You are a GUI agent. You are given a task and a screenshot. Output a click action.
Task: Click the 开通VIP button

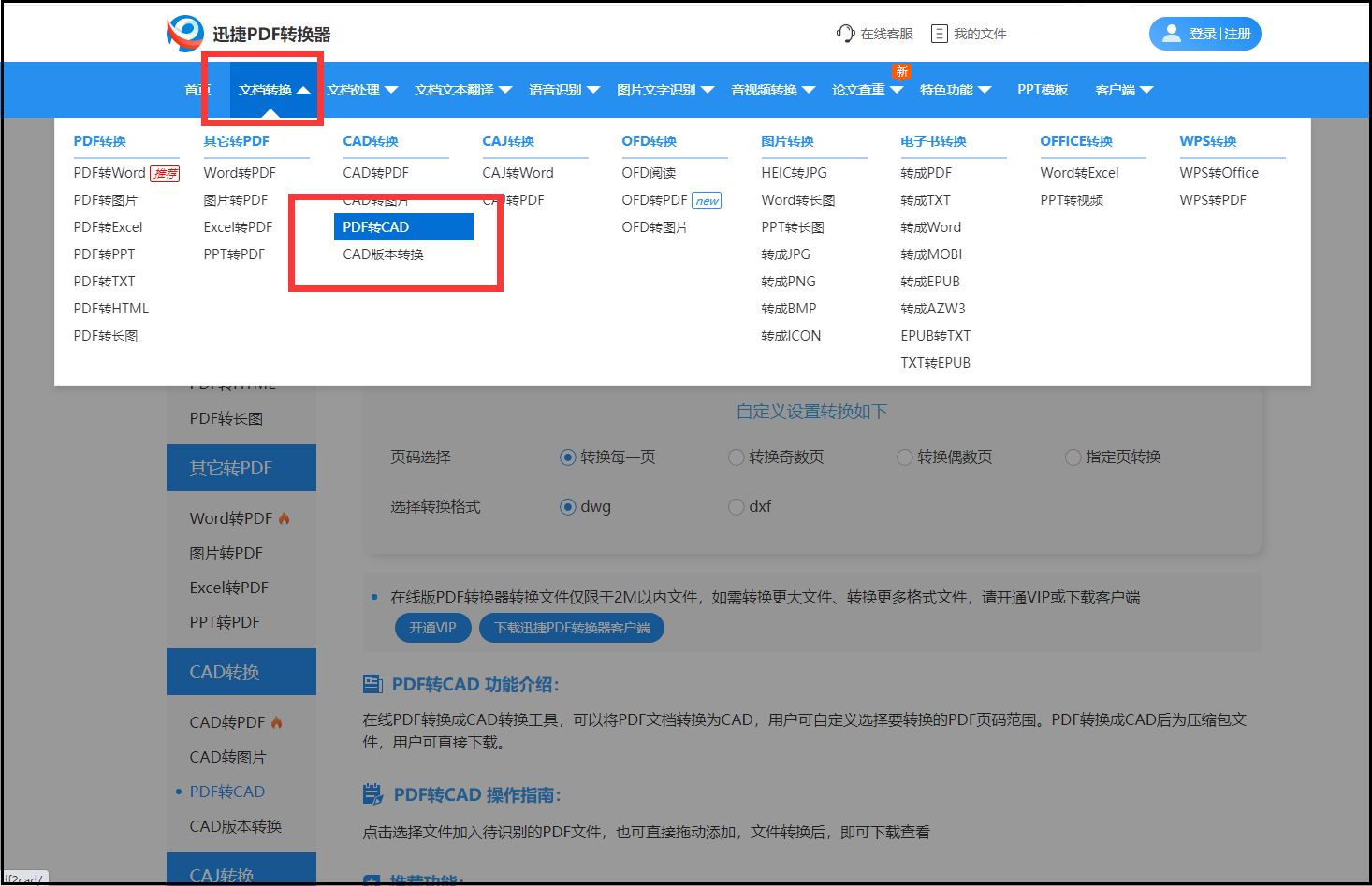click(x=432, y=628)
